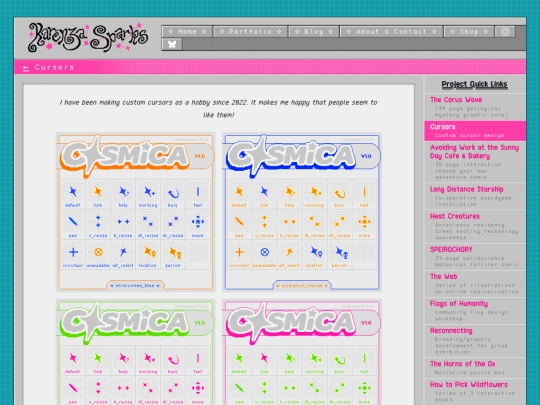Image resolution: width=540 pixels, height=405 pixels.
Task: Click the intro text about making custom cursors
Action: [218, 108]
